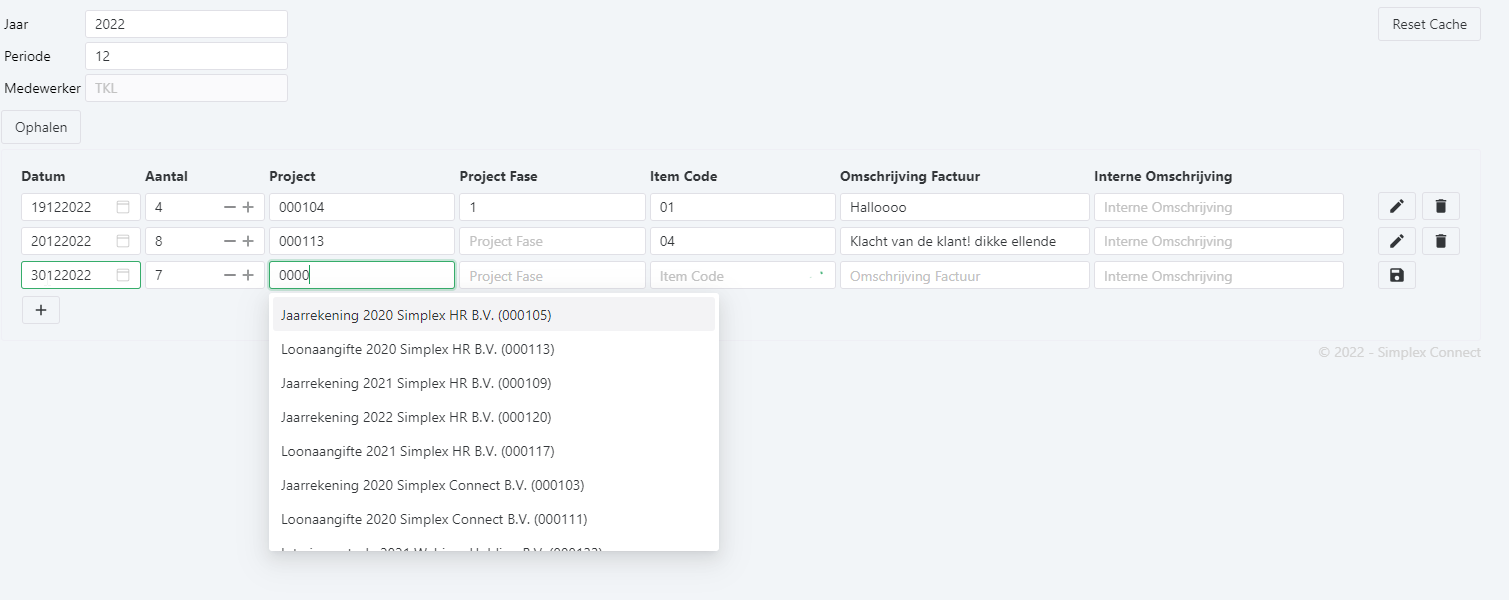Decrease the Aantal value of 8
The width and height of the screenshot is (1509, 600).
(x=230, y=241)
